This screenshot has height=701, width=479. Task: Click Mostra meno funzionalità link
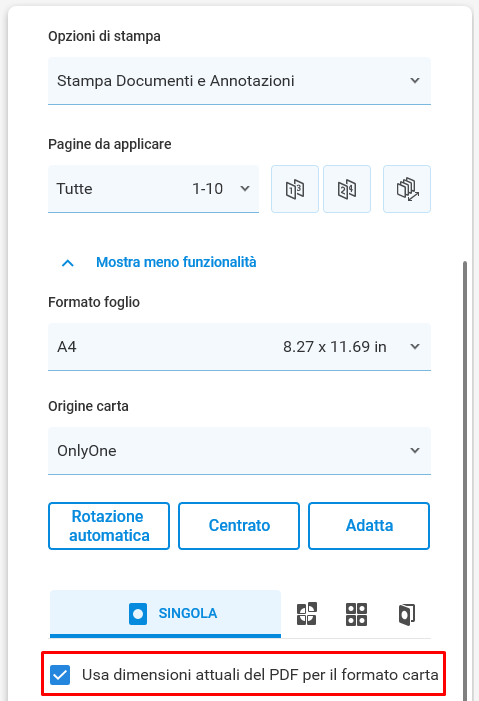pyautogui.click(x=176, y=262)
